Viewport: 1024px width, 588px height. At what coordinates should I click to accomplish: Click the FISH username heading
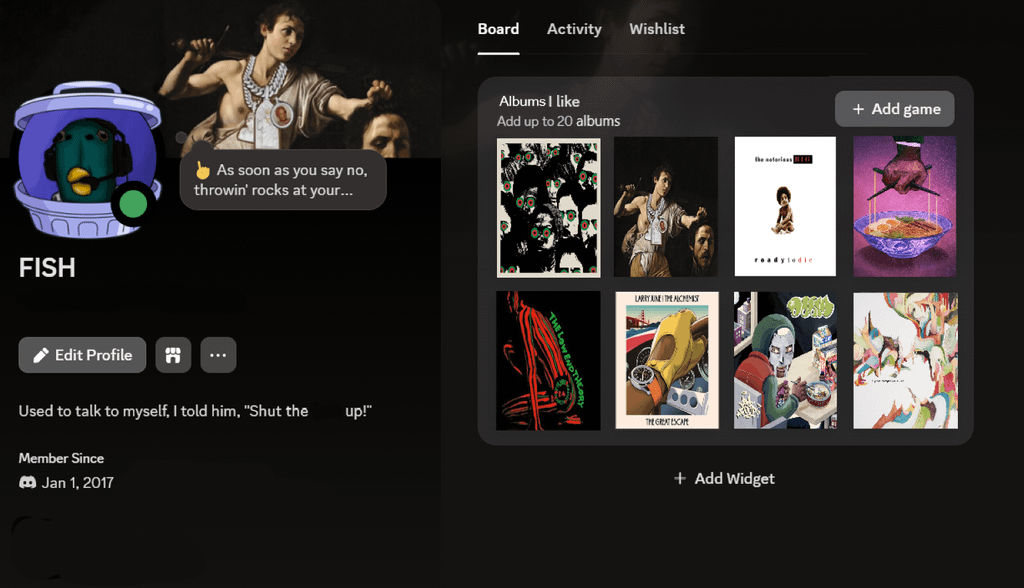(x=47, y=268)
